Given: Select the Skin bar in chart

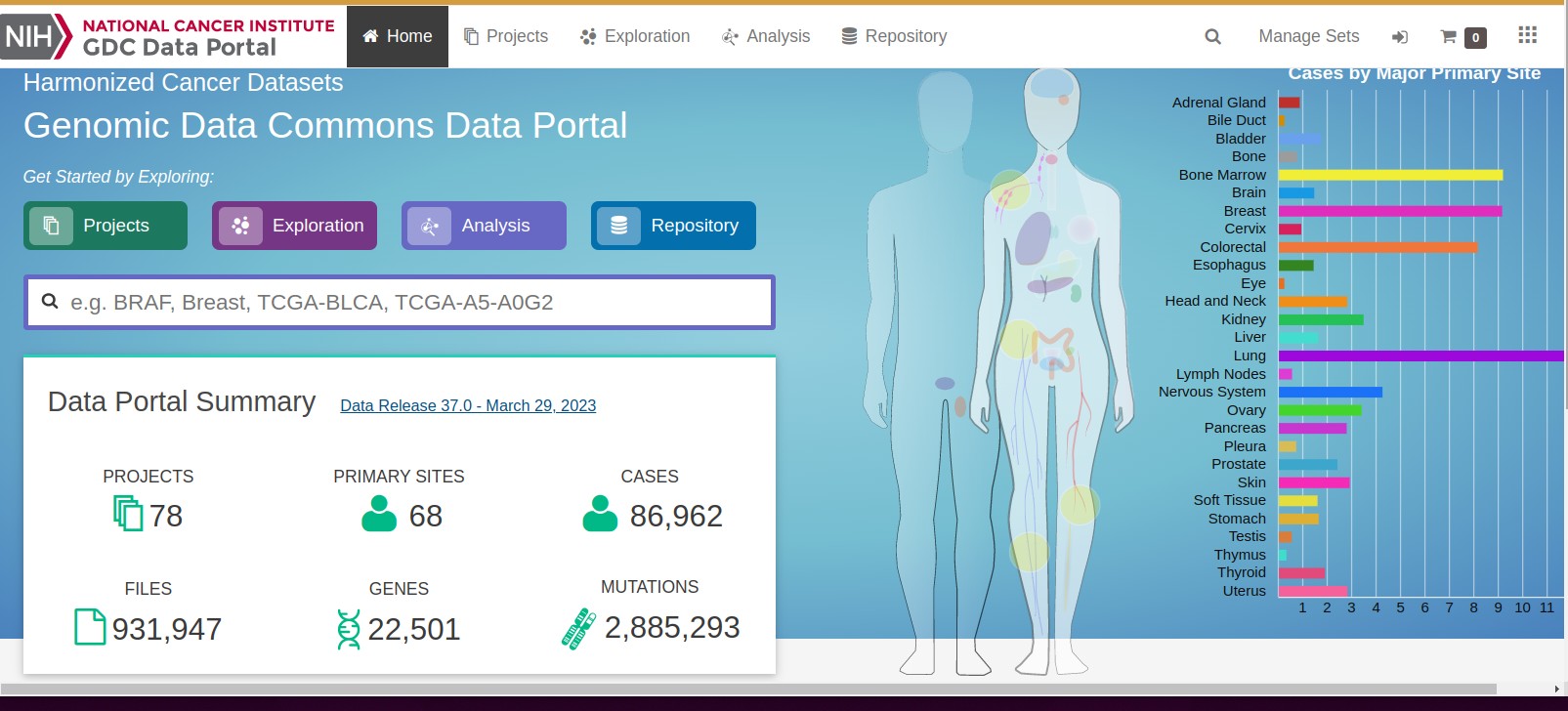Looking at the screenshot, I should pos(1314,482).
